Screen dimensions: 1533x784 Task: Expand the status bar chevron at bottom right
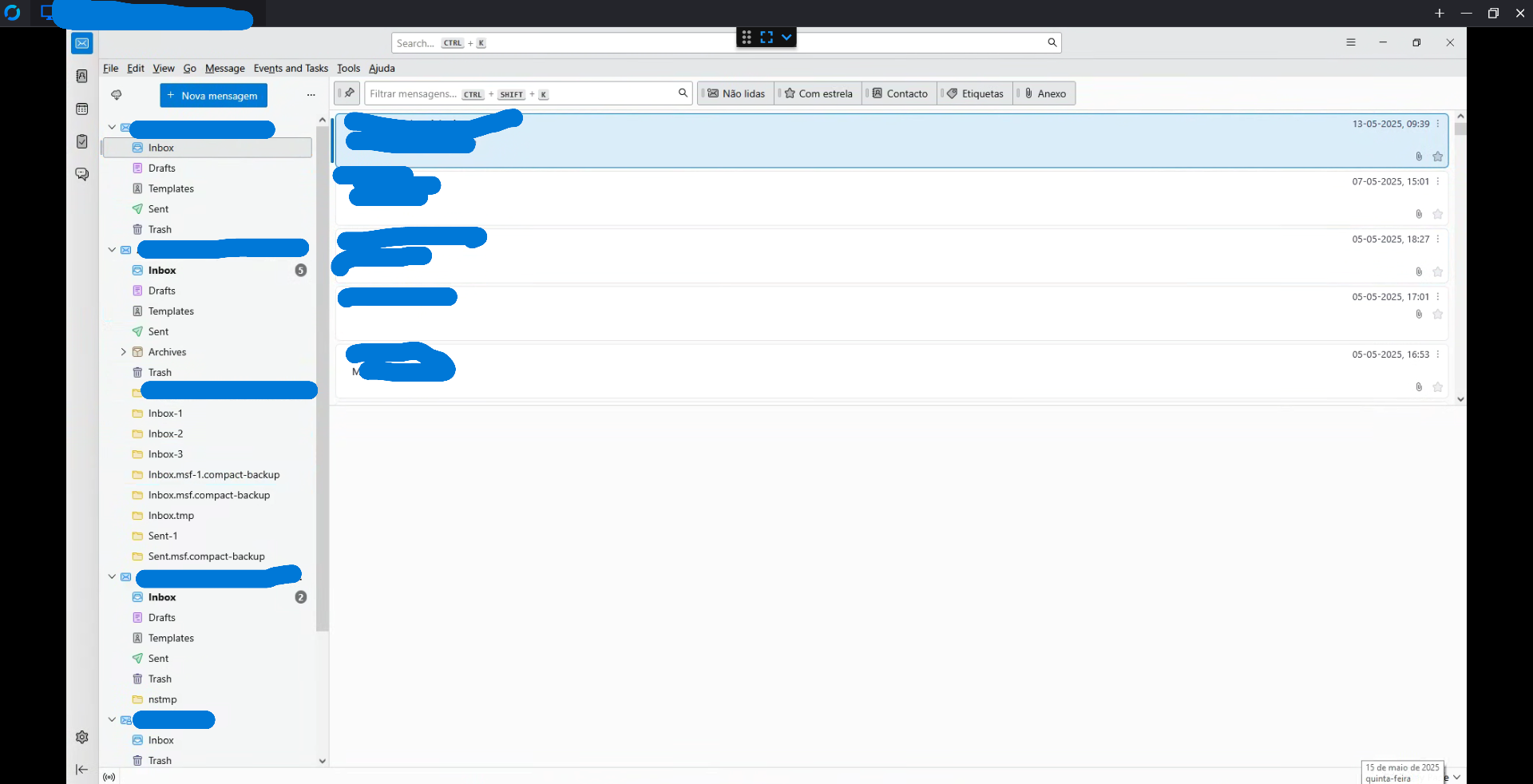coord(1457,777)
